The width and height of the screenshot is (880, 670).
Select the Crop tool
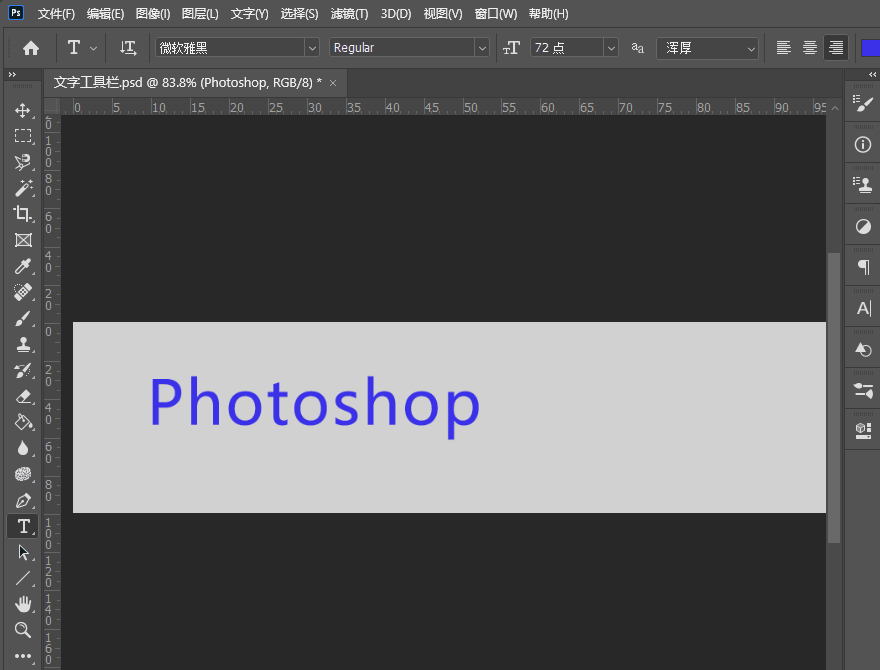(x=22, y=214)
